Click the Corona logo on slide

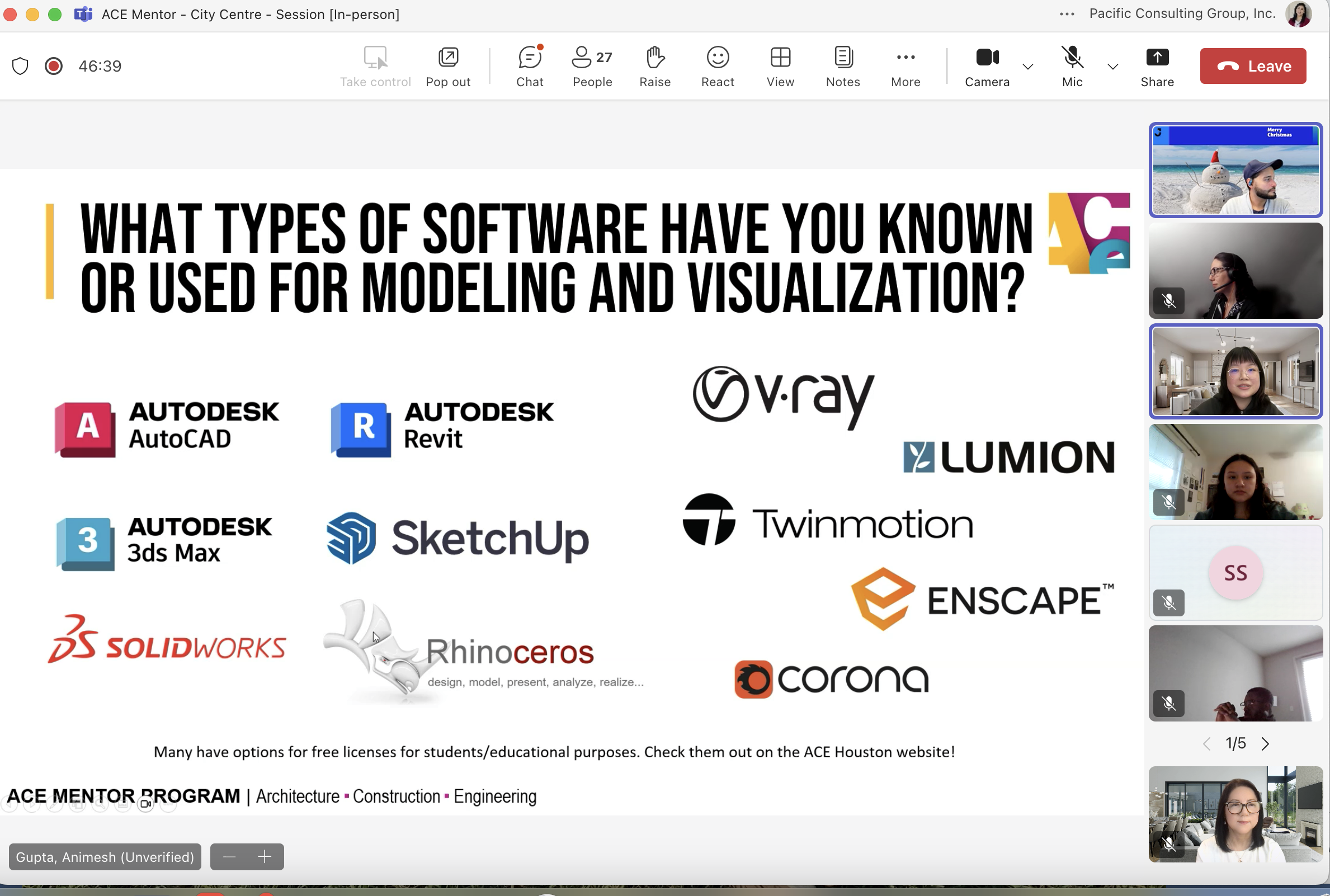(831, 679)
